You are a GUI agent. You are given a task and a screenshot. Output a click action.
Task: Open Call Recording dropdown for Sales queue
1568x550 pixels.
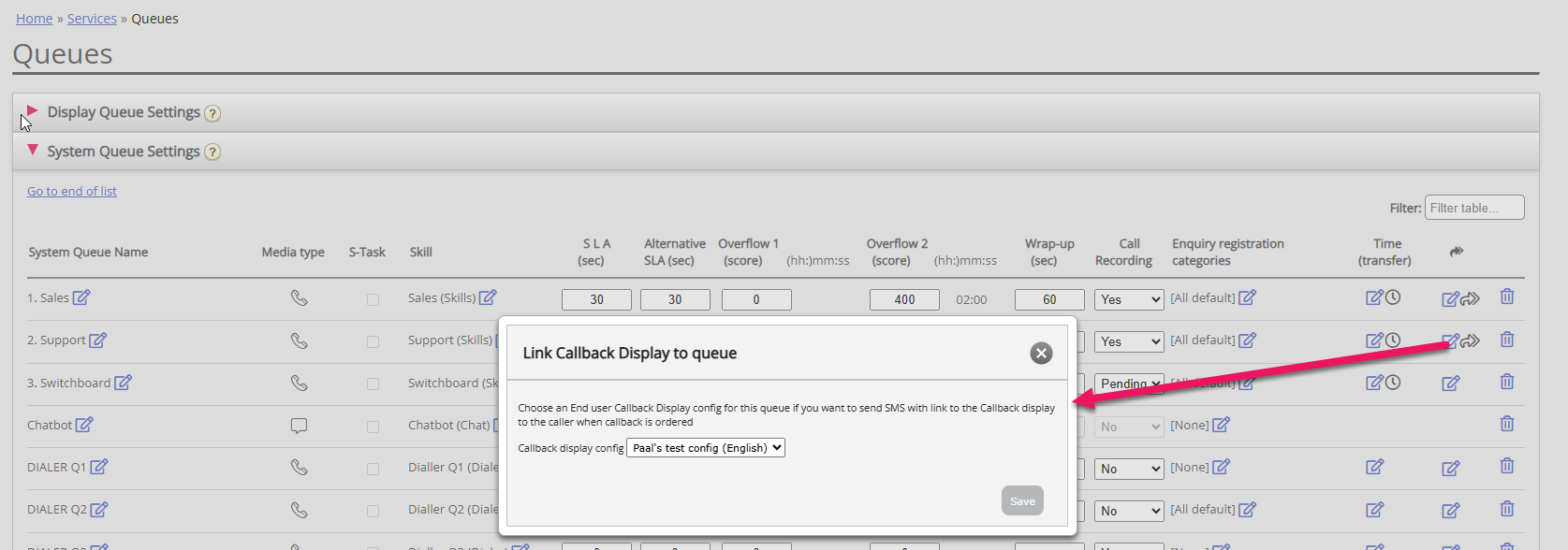(1129, 299)
